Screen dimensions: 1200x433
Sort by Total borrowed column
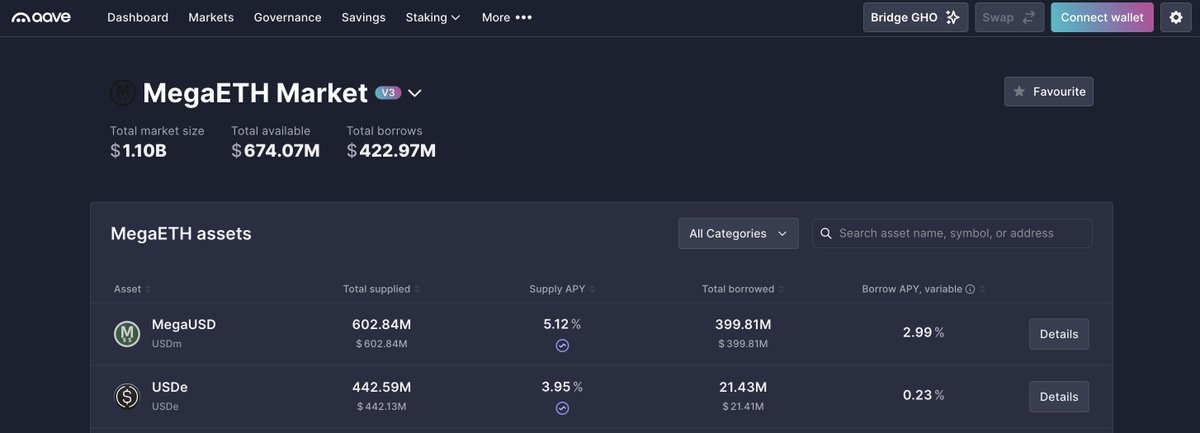point(742,289)
